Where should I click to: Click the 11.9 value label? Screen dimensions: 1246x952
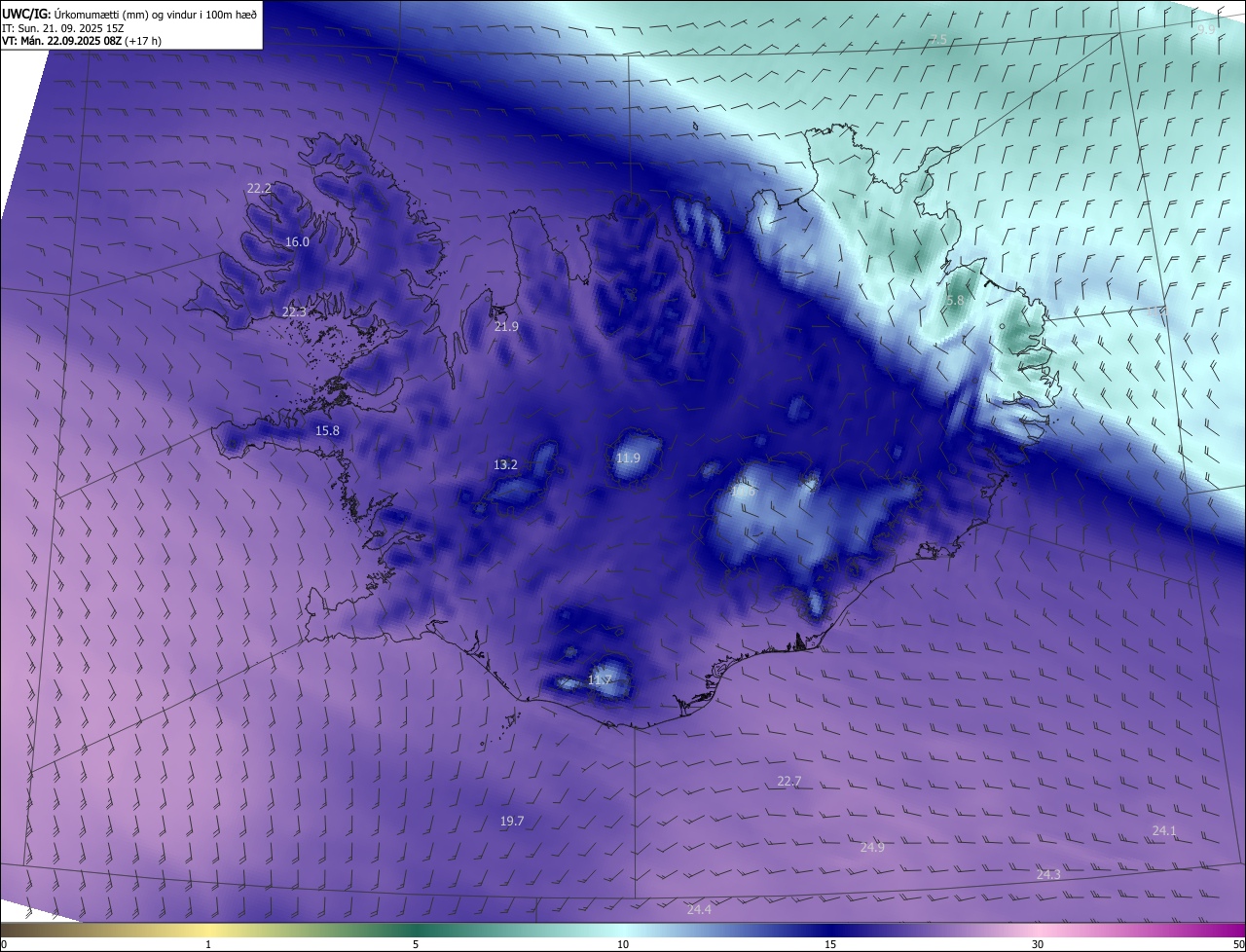[x=628, y=458]
